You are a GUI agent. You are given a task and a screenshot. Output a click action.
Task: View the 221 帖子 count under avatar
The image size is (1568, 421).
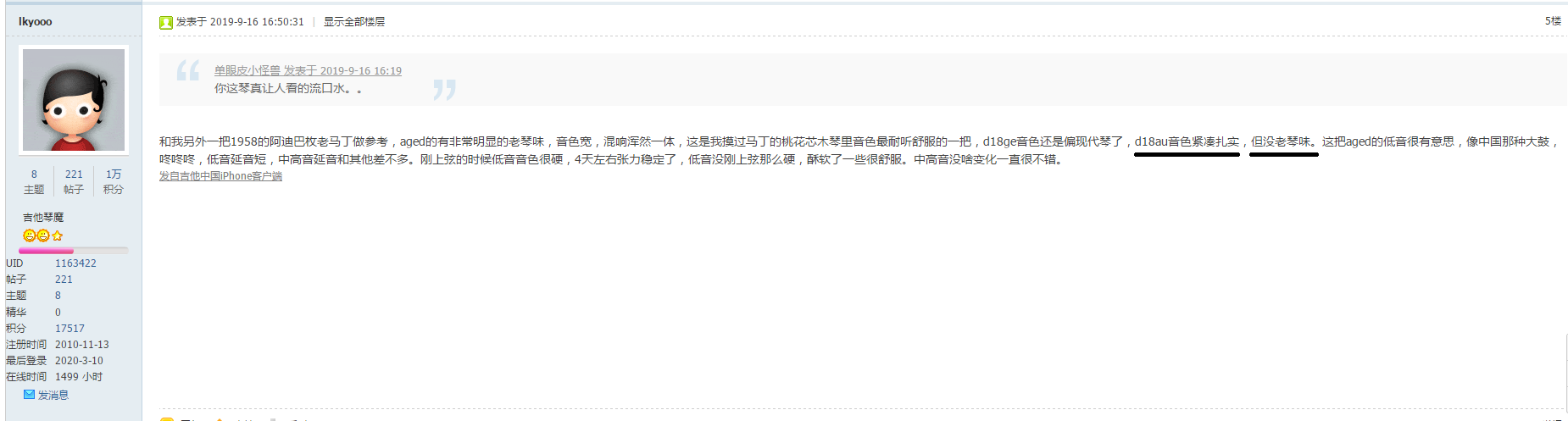coord(74,181)
